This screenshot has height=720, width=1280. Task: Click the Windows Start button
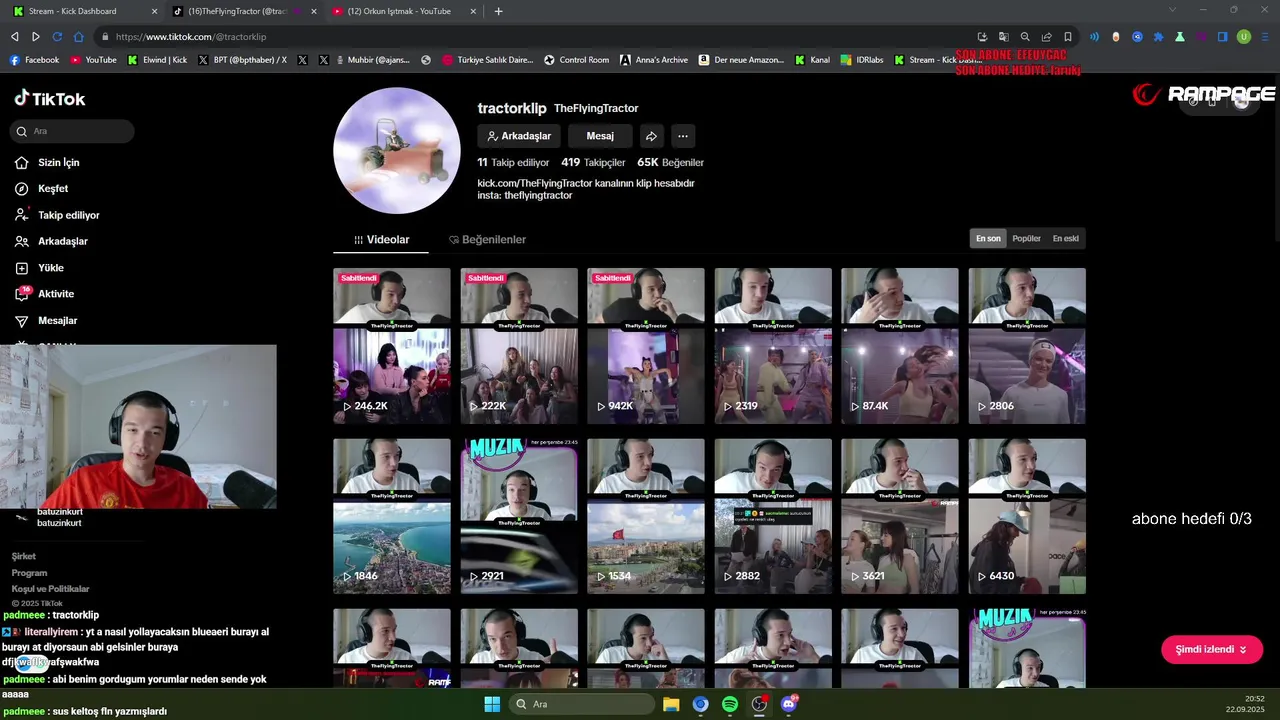(x=492, y=704)
